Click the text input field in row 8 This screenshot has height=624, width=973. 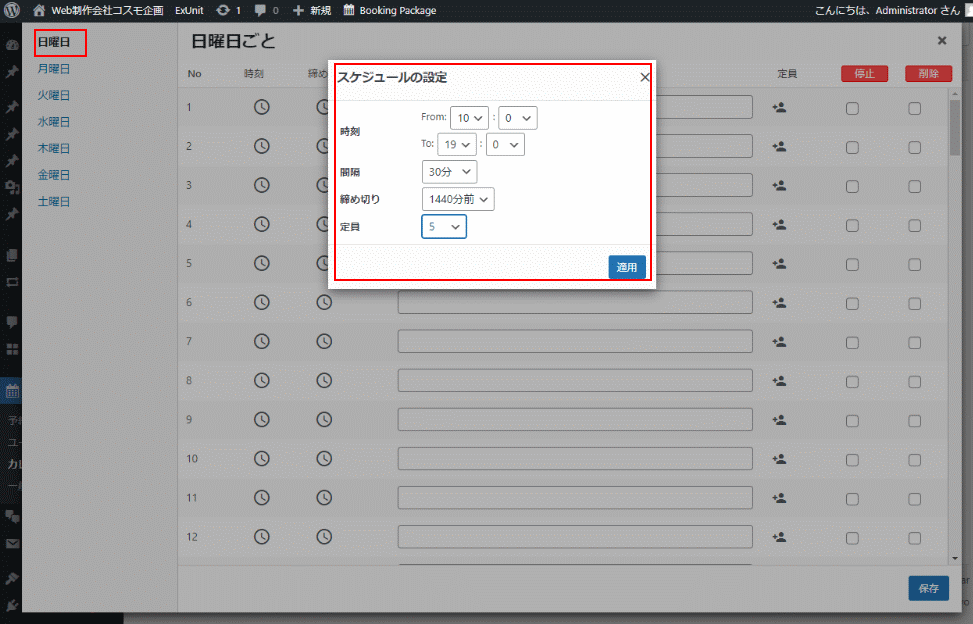click(x=575, y=381)
